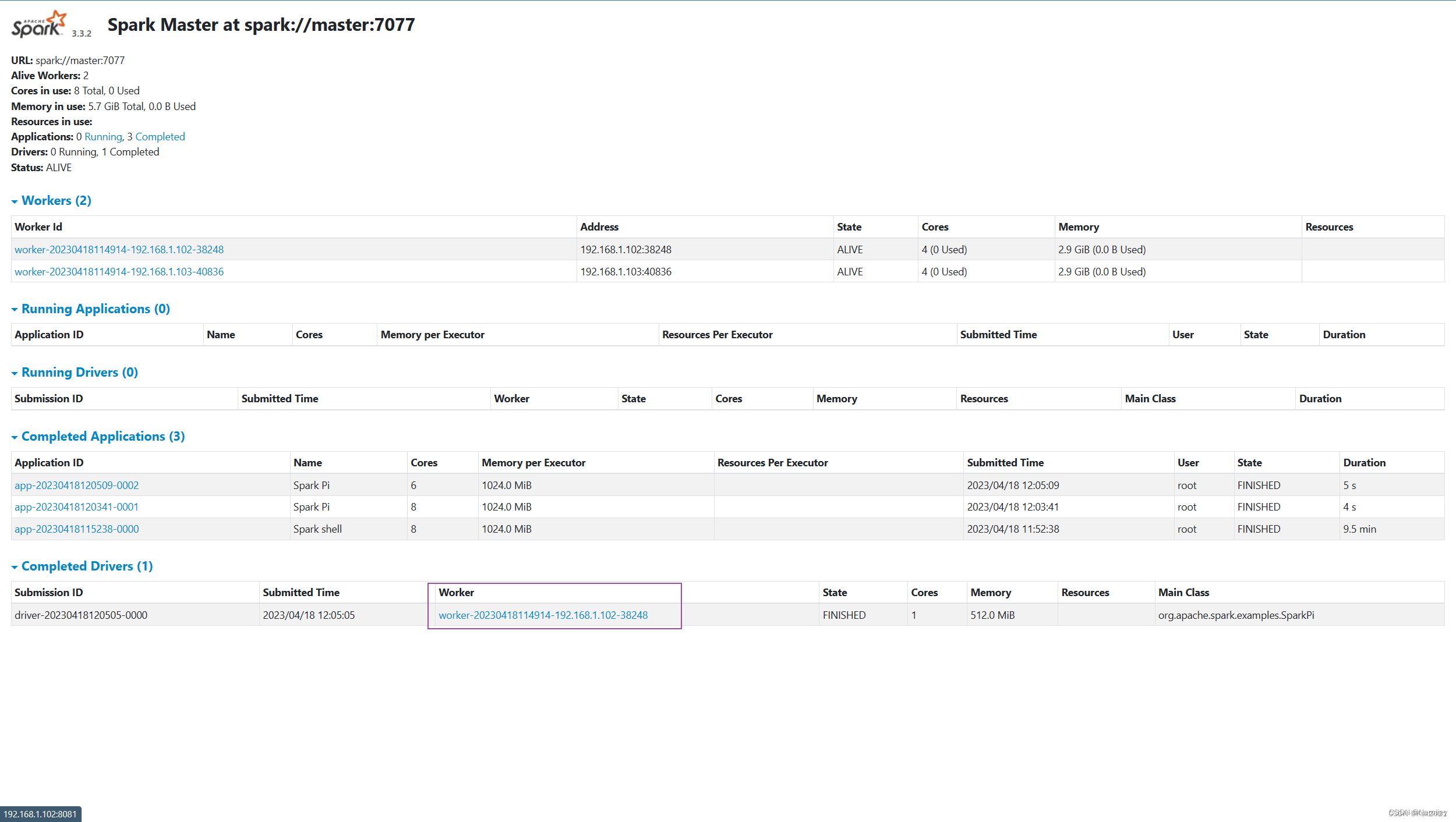Select driver-20230418120505-0000 submission ID text

pos(81,615)
